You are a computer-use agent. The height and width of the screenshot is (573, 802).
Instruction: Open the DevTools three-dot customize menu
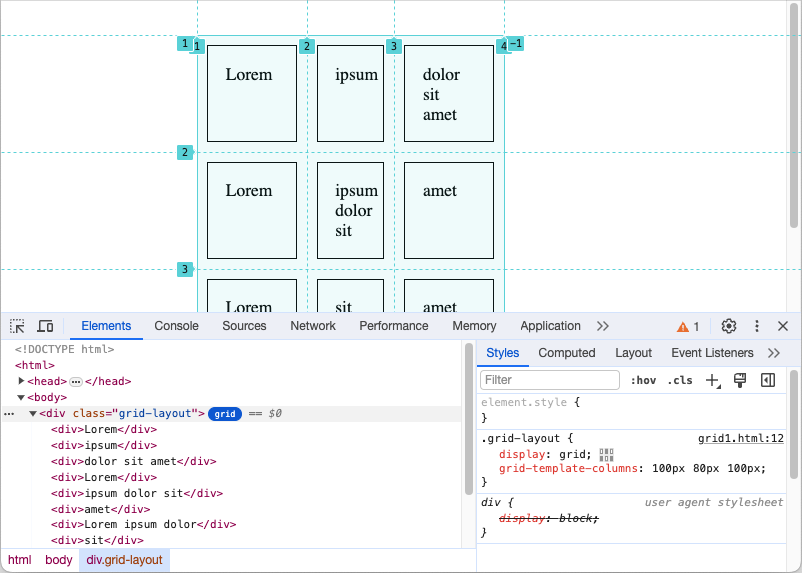point(757,326)
